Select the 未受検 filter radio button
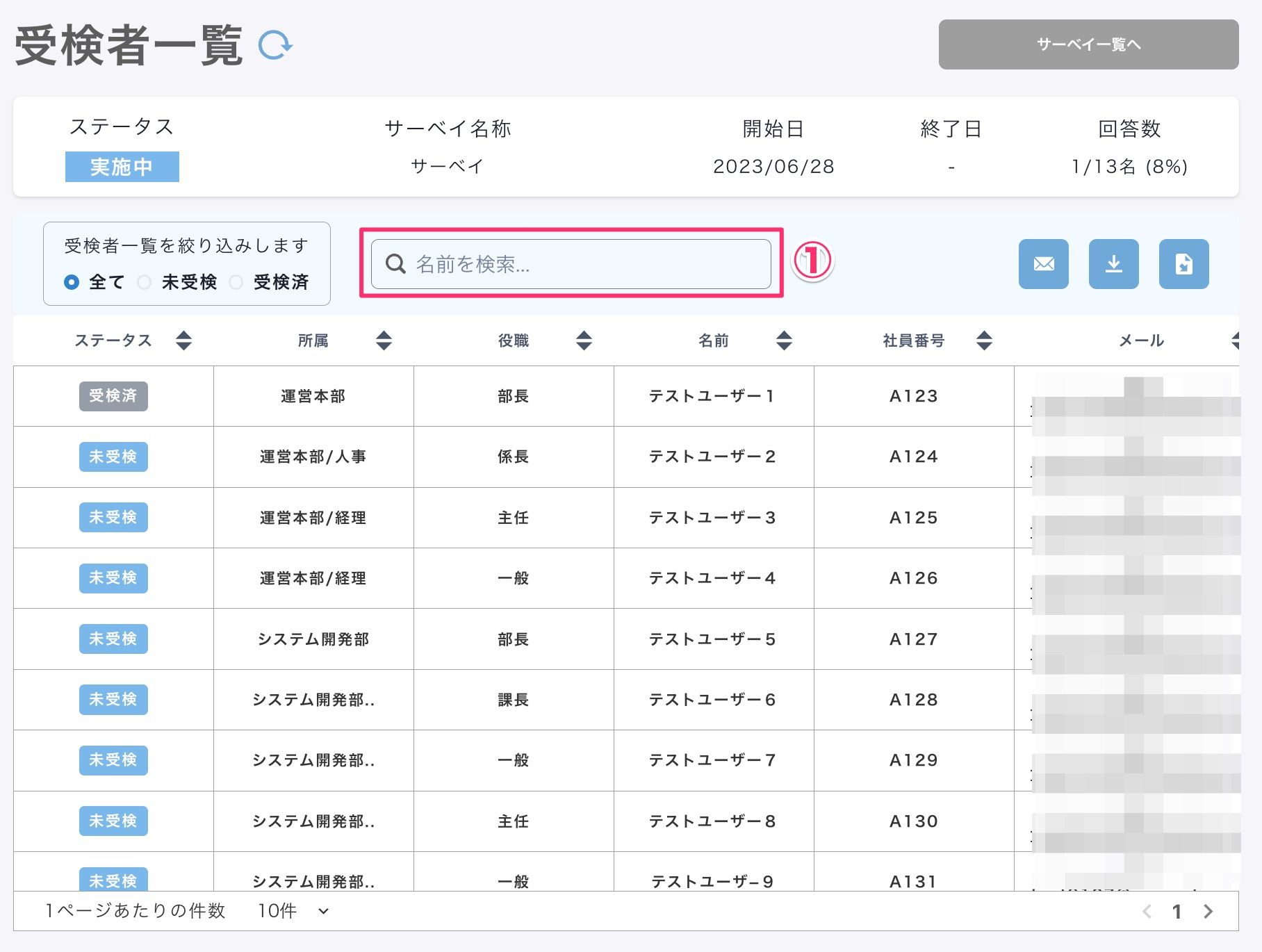The image size is (1262, 952). point(145,282)
